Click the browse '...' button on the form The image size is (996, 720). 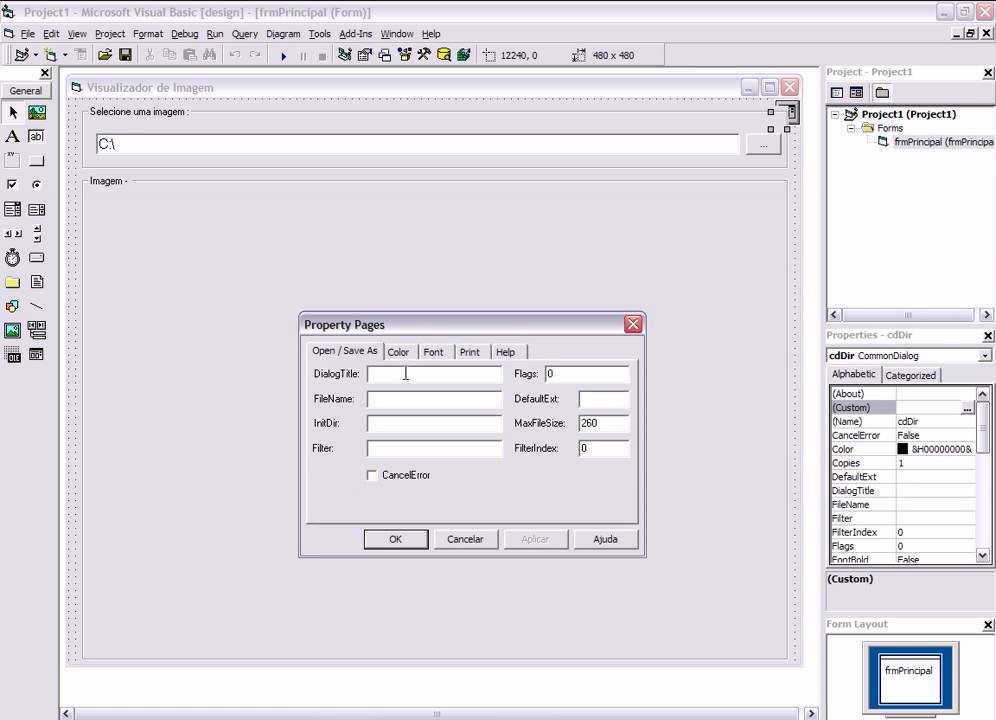tap(764, 145)
